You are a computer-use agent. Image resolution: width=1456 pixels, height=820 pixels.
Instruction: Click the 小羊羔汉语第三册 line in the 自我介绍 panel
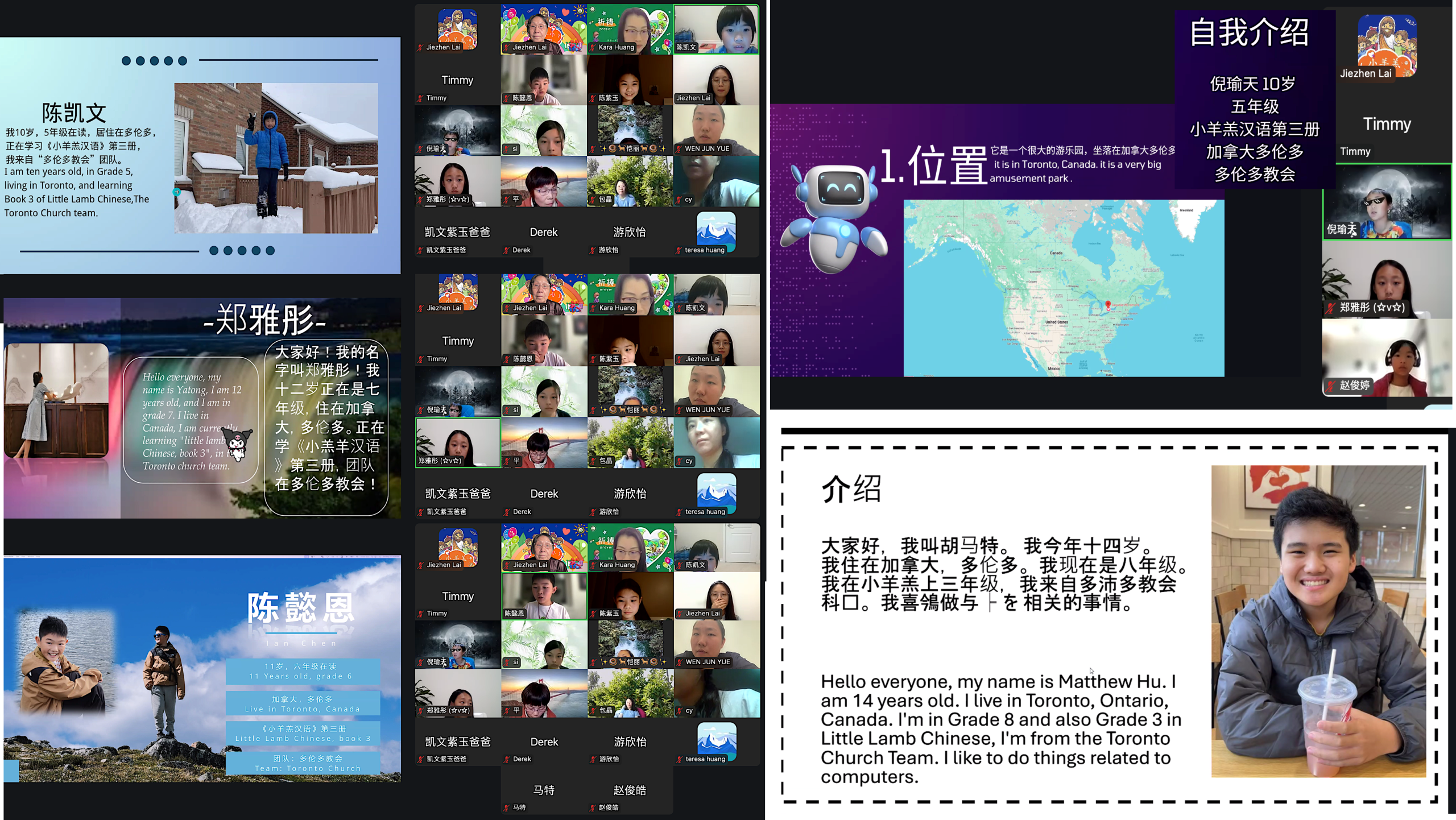(x=1255, y=129)
